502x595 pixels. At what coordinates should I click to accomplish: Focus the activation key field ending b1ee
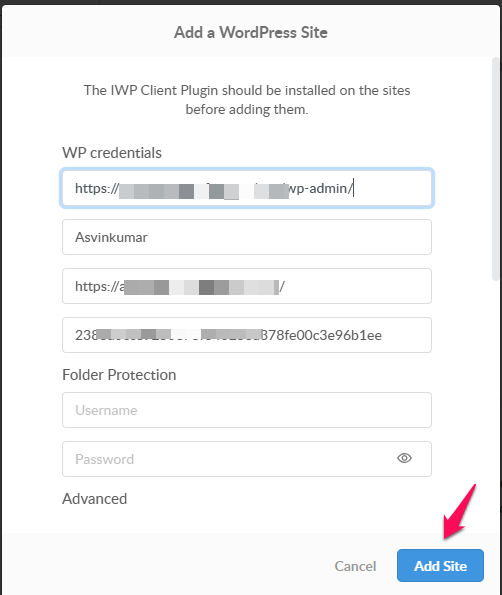(x=247, y=335)
